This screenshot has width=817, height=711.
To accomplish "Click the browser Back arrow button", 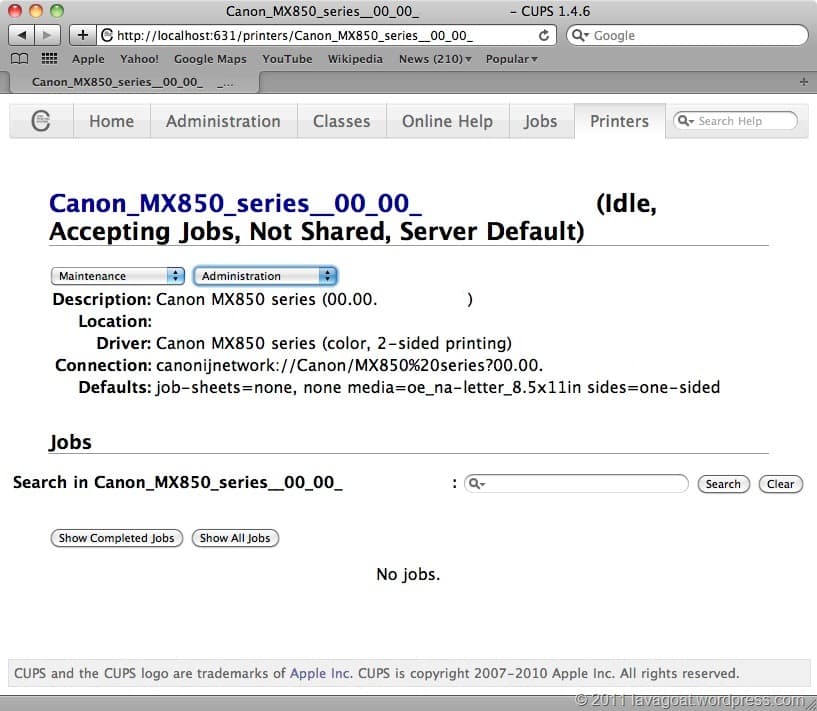I will pyautogui.click(x=22, y=35).
